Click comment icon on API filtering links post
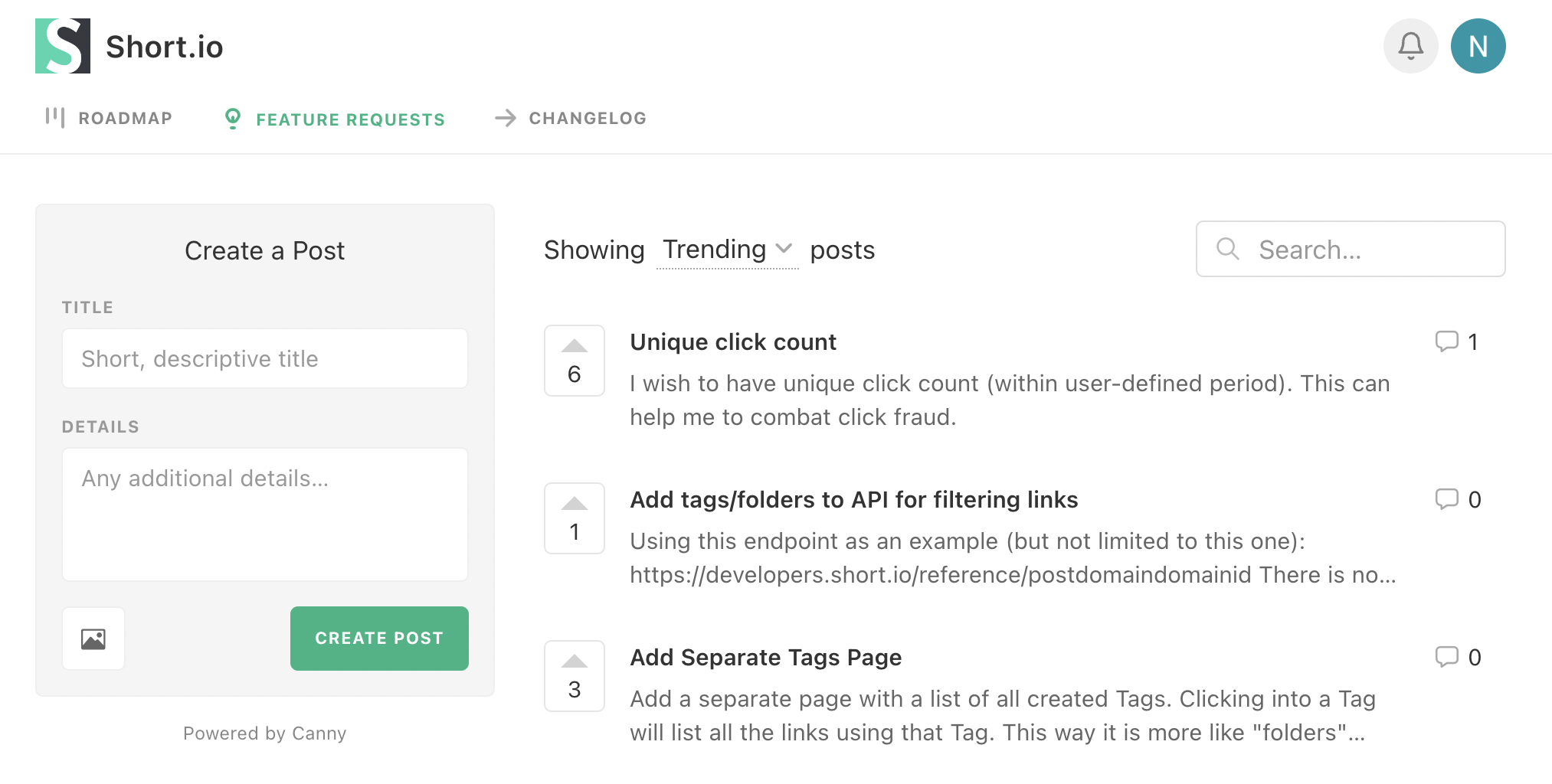The image size is (1552, 784). (x=1446, y=499)
